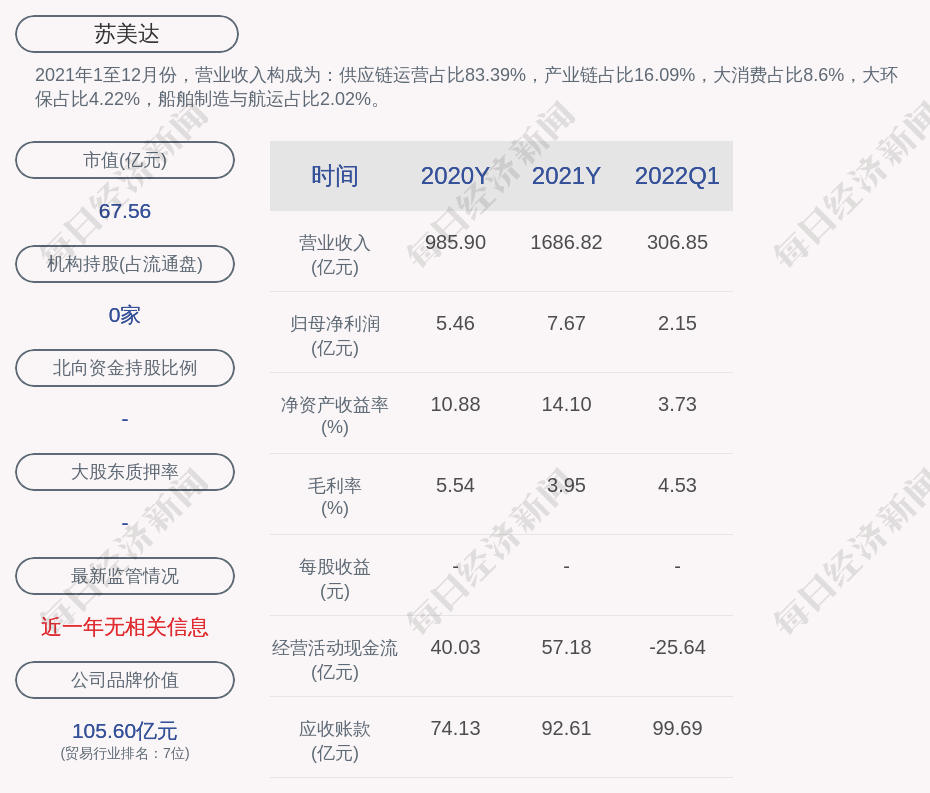Click receivables value 92.61
930x793 pixels.
566,728
